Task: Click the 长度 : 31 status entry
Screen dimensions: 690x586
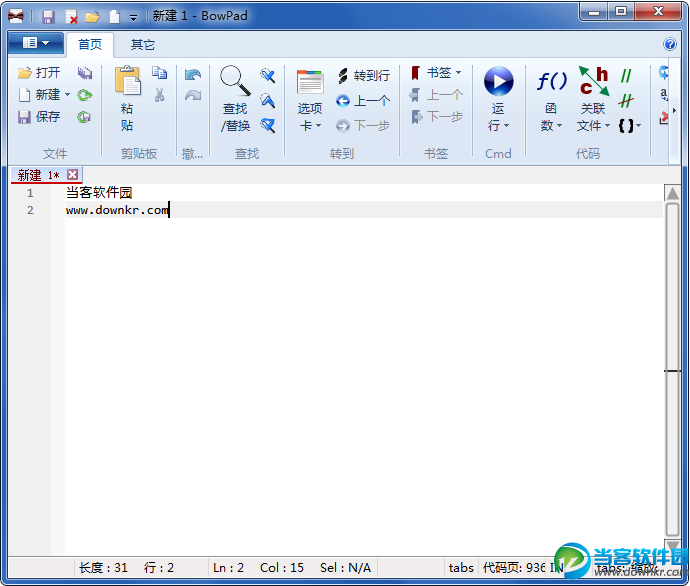Action: 103,568
